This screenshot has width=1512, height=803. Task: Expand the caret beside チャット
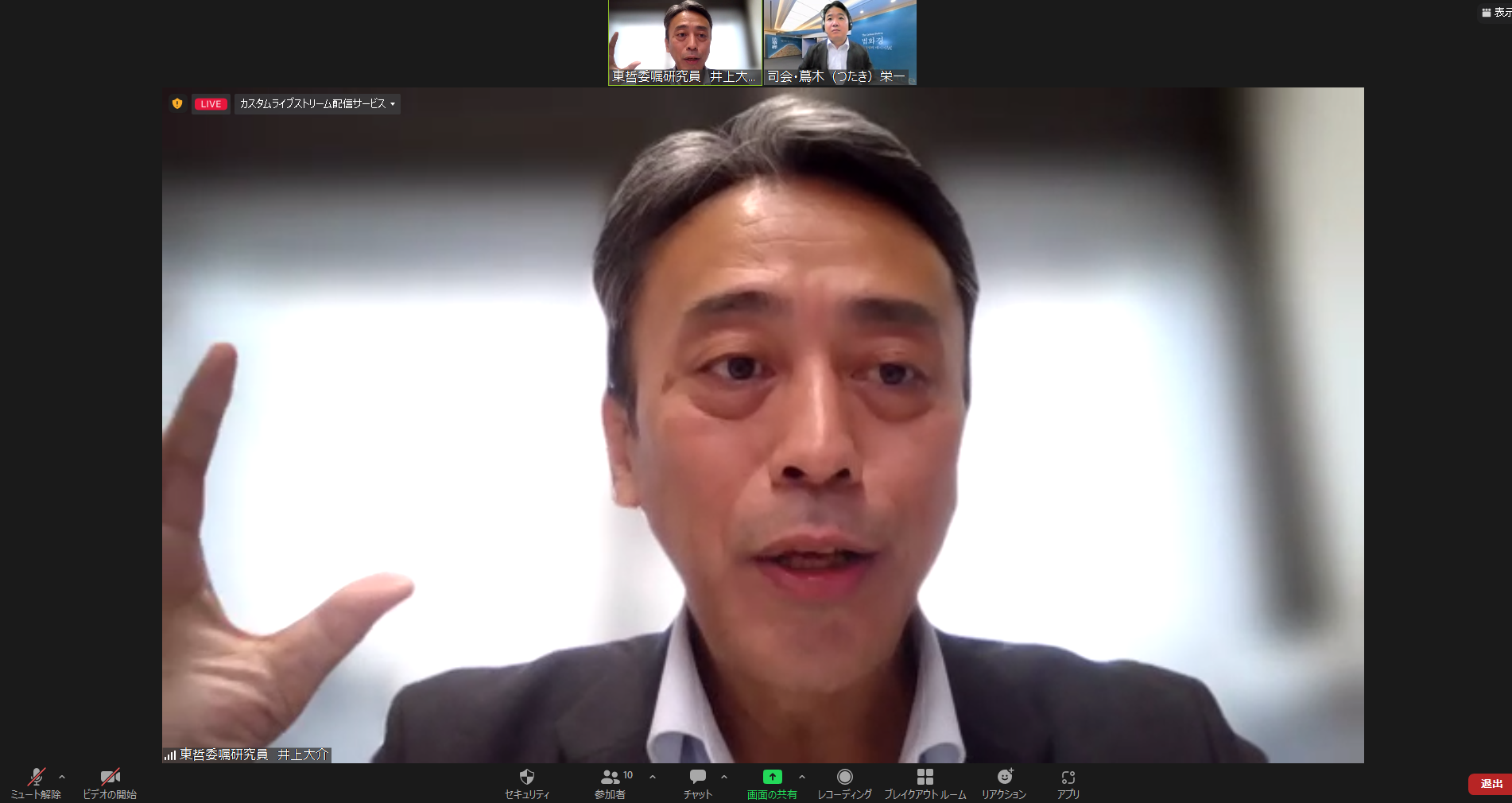(x=724, y=777)
